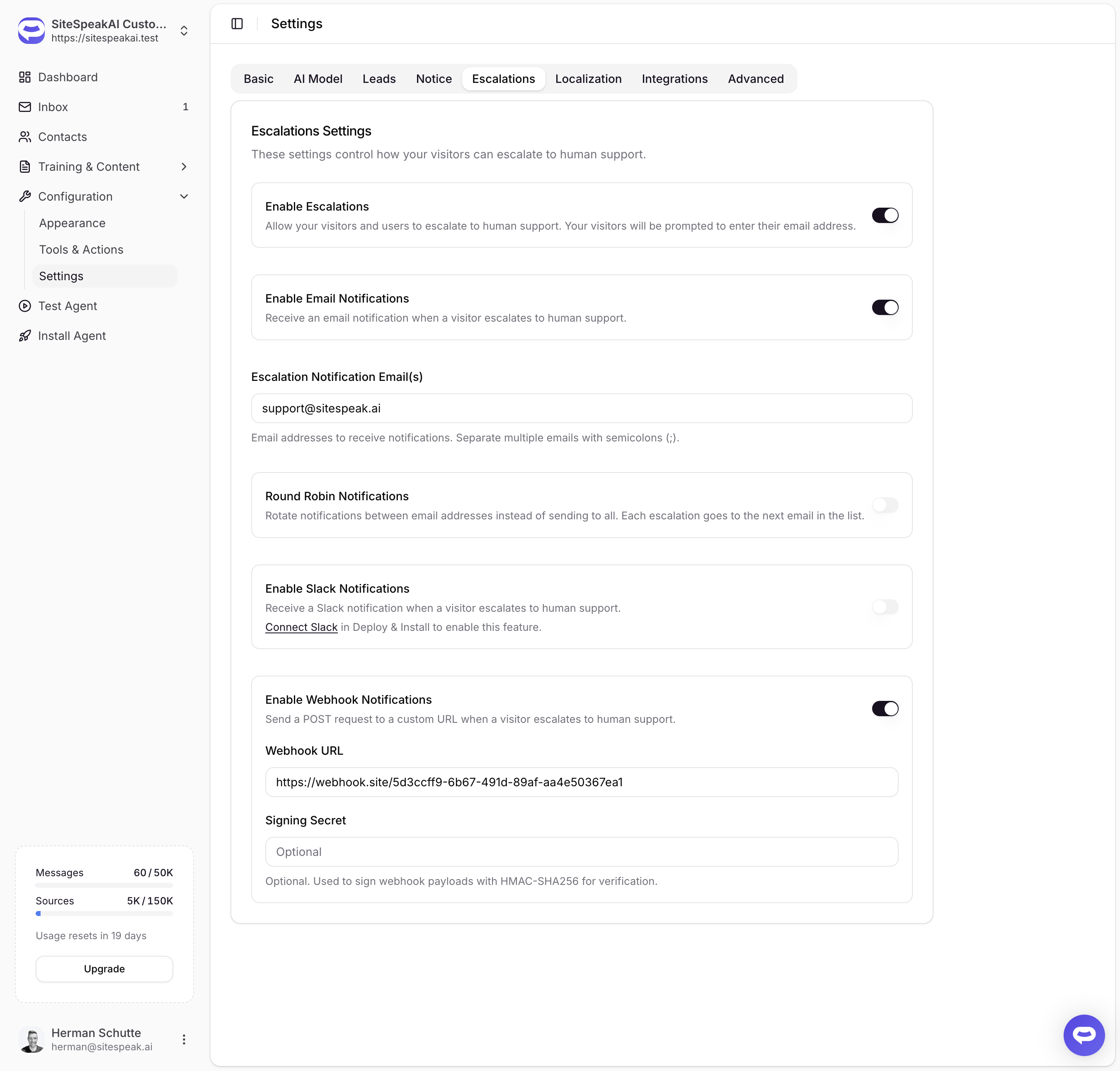Toggle the sidebar panel icon

click(237, 23)
